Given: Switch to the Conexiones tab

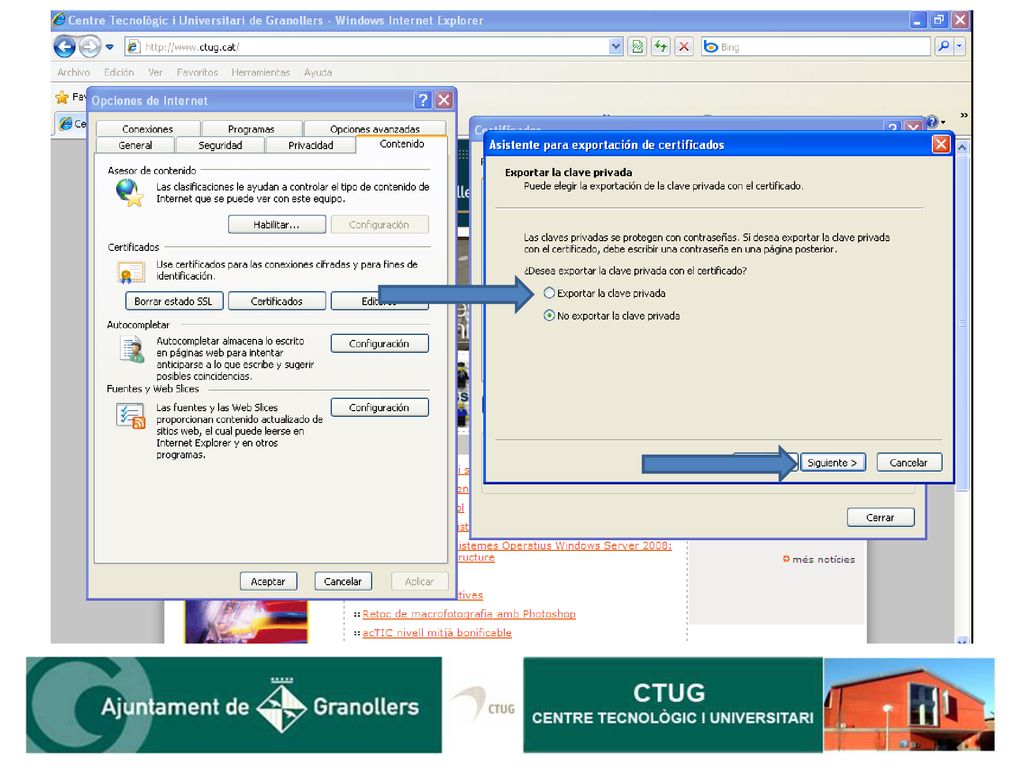Looking at the screenshot, I should click(148, 129).
